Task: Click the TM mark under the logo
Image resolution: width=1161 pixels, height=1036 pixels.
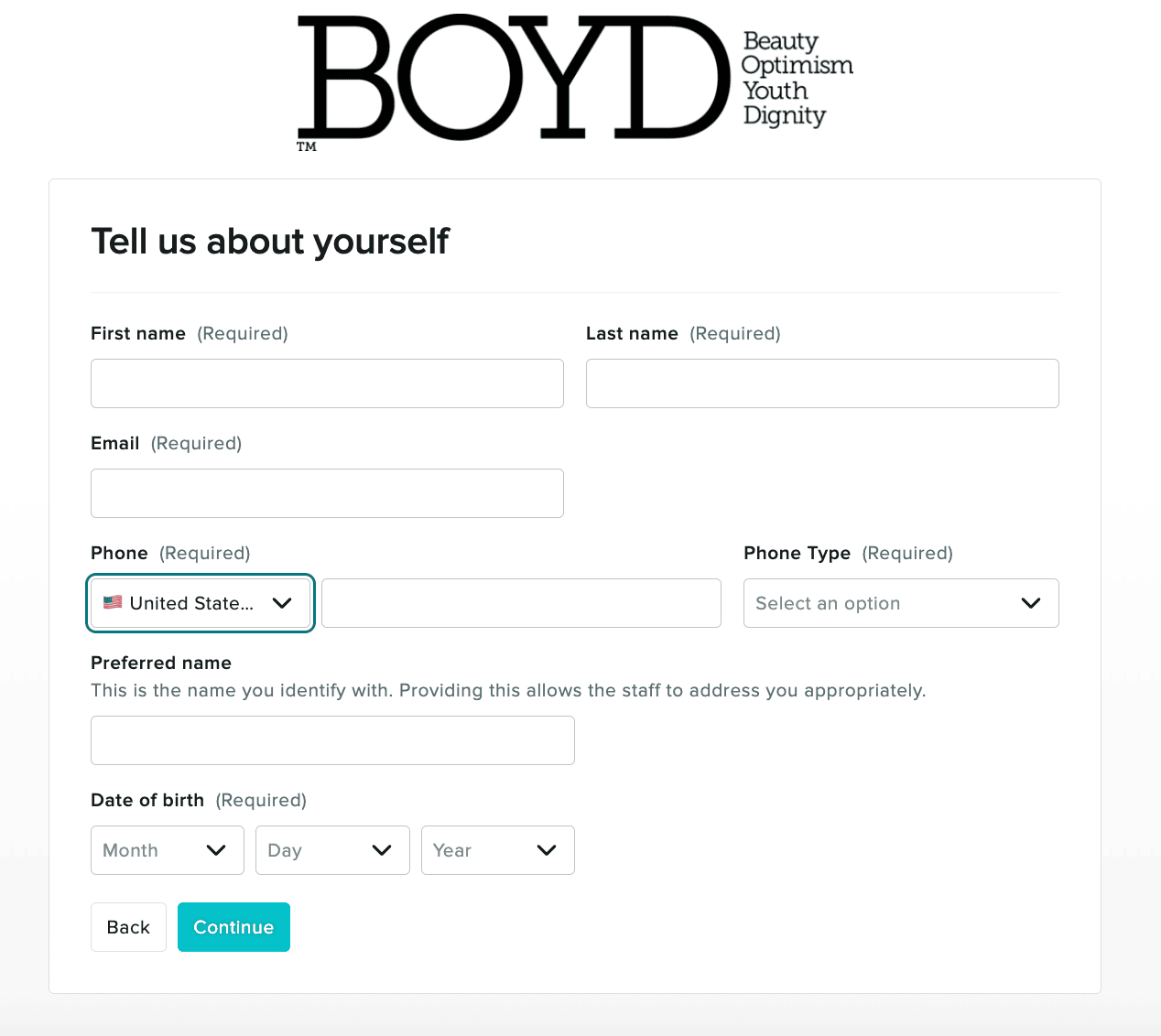Action: pyautogui.click(x=308, y=146)
